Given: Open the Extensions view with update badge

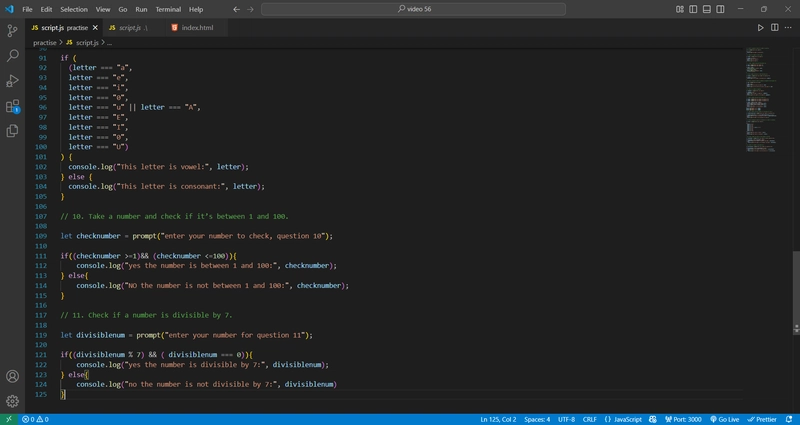Looking at the screenshot, I should (12, 106).
